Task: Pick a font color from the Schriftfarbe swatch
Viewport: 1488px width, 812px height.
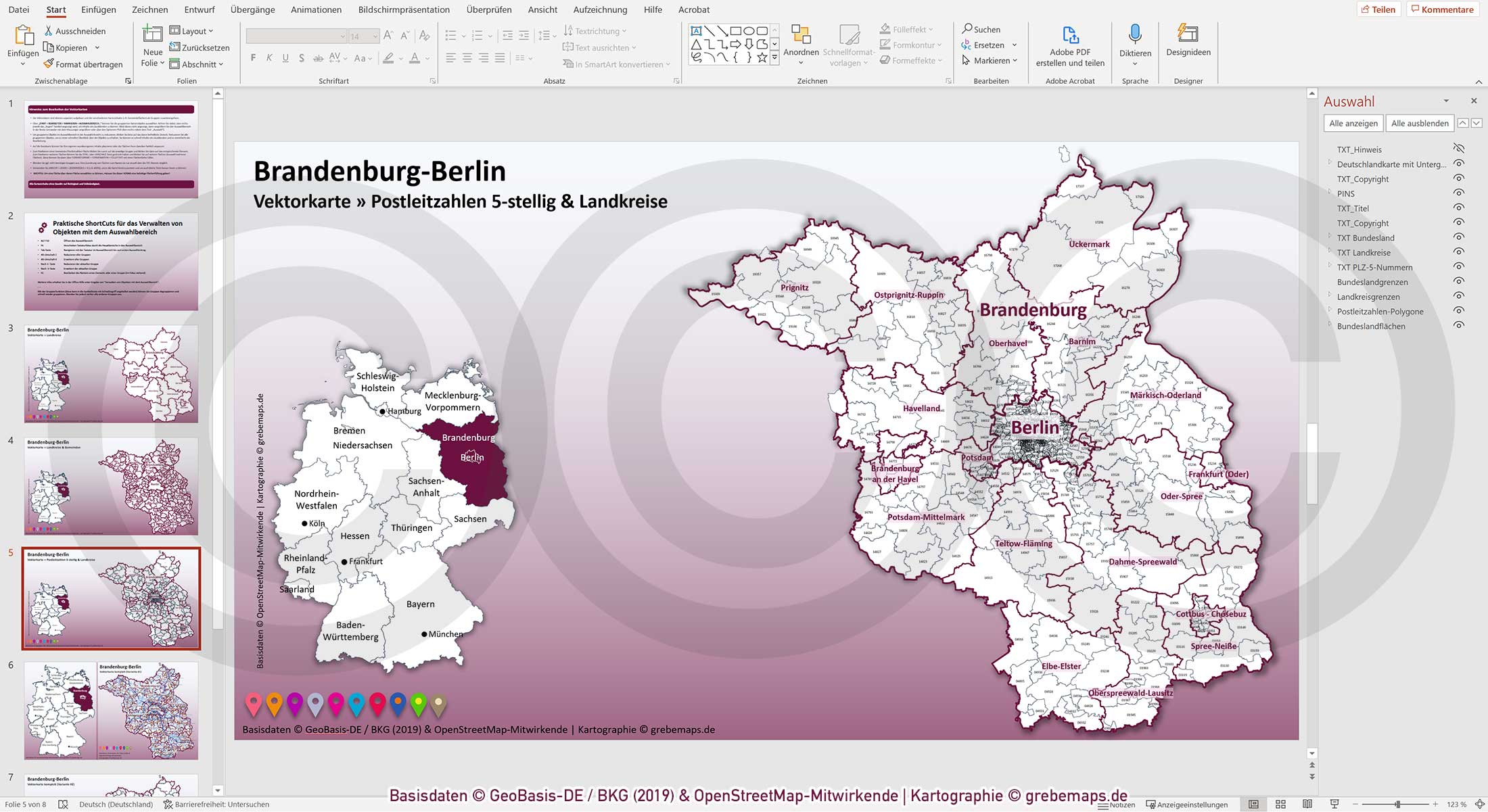Action: pyautogui.click(x=415, y=59)
